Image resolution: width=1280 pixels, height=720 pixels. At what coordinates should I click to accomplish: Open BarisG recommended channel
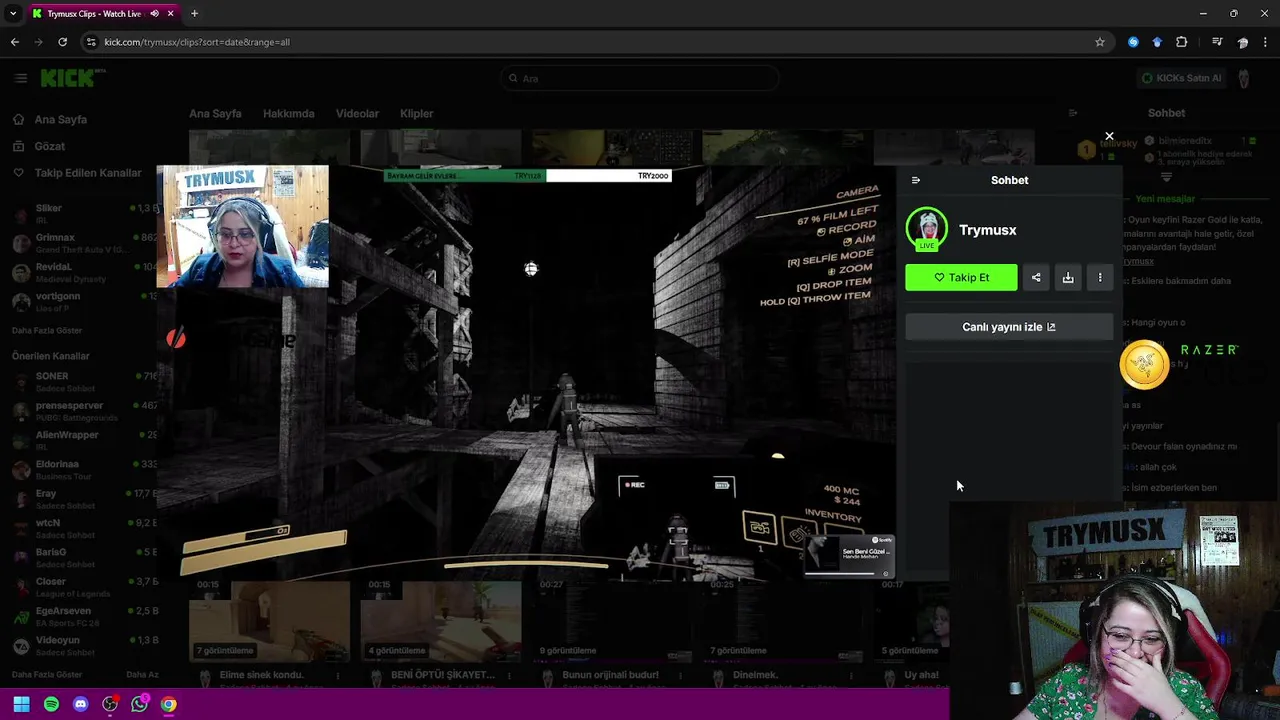[x=85, y=557]
